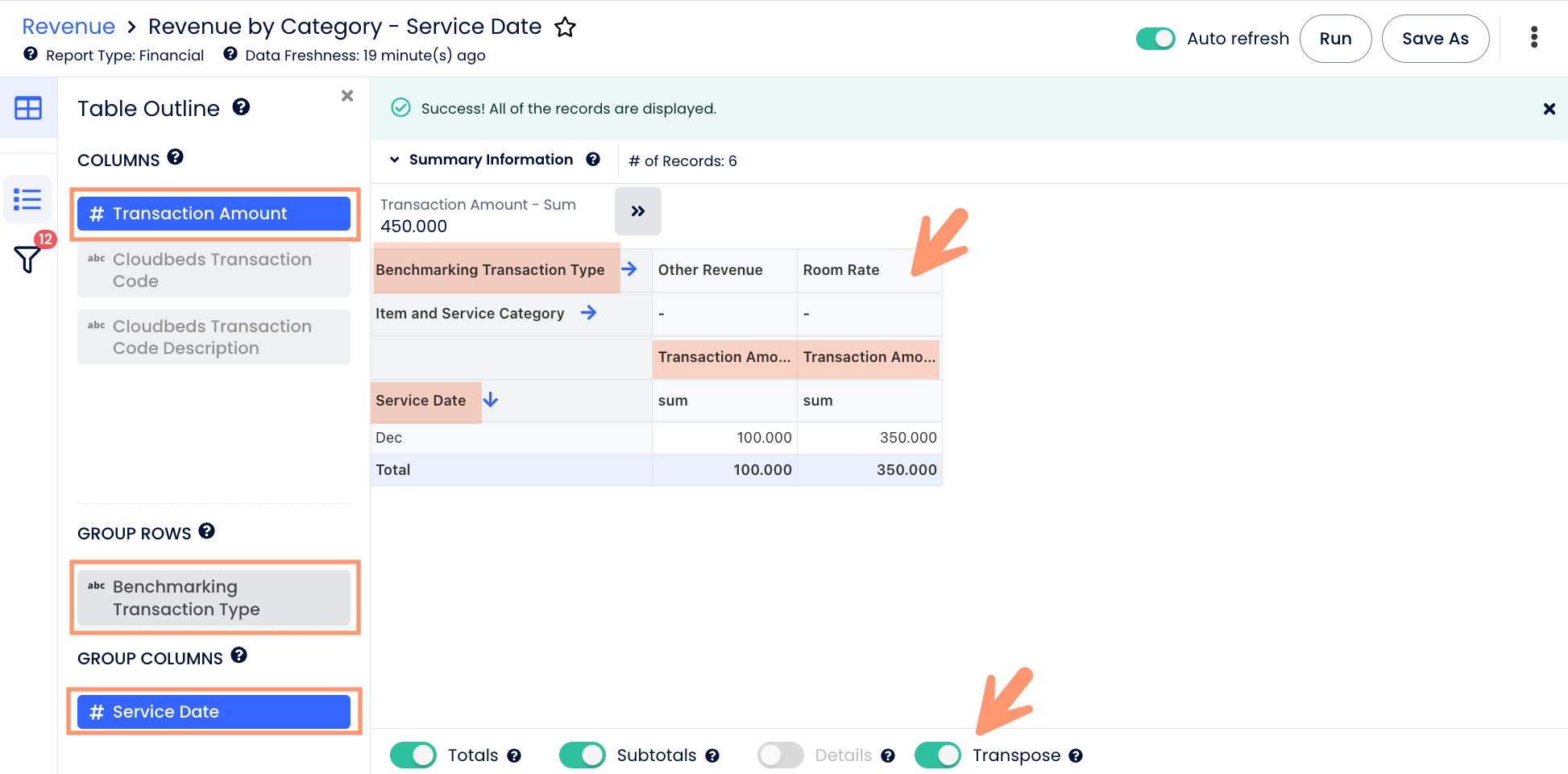Toggle the Subtotals switch
The height and width of the screenshot is (774, 1568).
(x=582, y=755)
